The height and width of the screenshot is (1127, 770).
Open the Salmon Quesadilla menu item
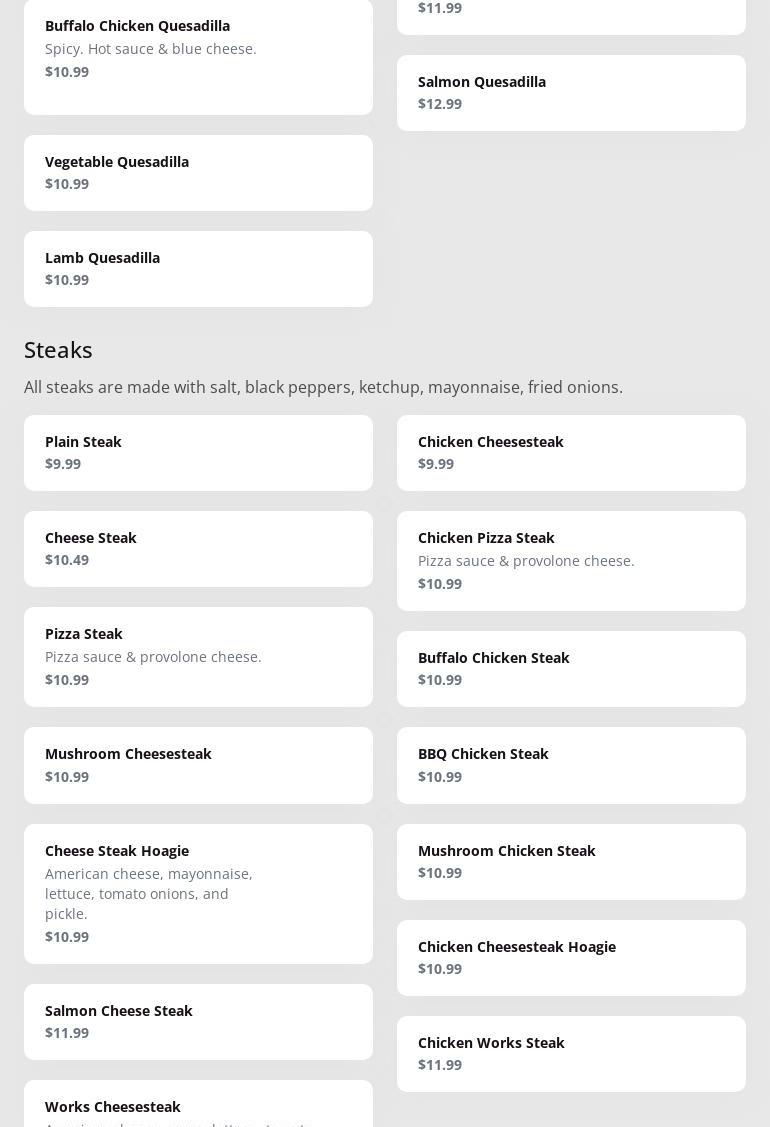(x=571, y=93)
